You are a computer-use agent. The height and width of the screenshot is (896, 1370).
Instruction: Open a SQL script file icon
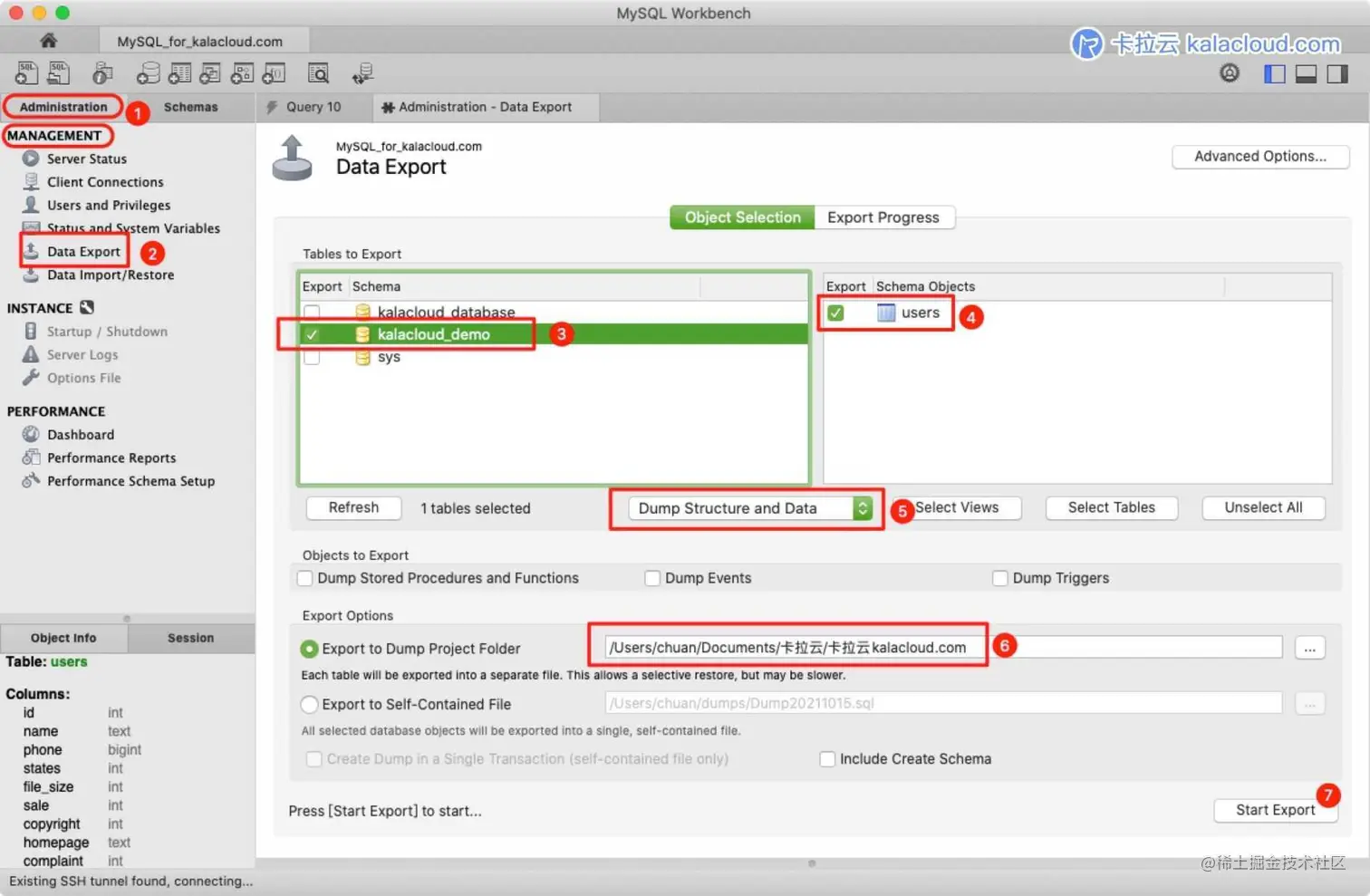pyautogui.click(x=59, y=72)
